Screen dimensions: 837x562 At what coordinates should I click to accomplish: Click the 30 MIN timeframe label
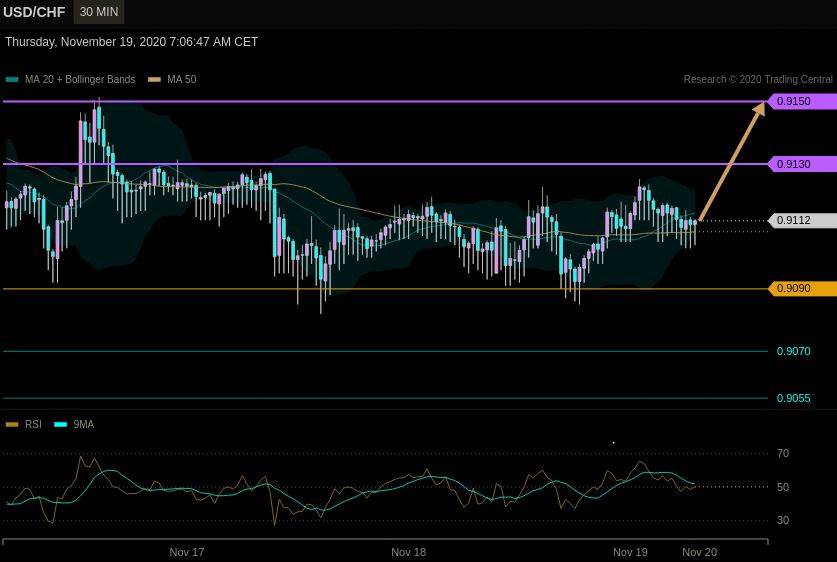coord(99,12)
